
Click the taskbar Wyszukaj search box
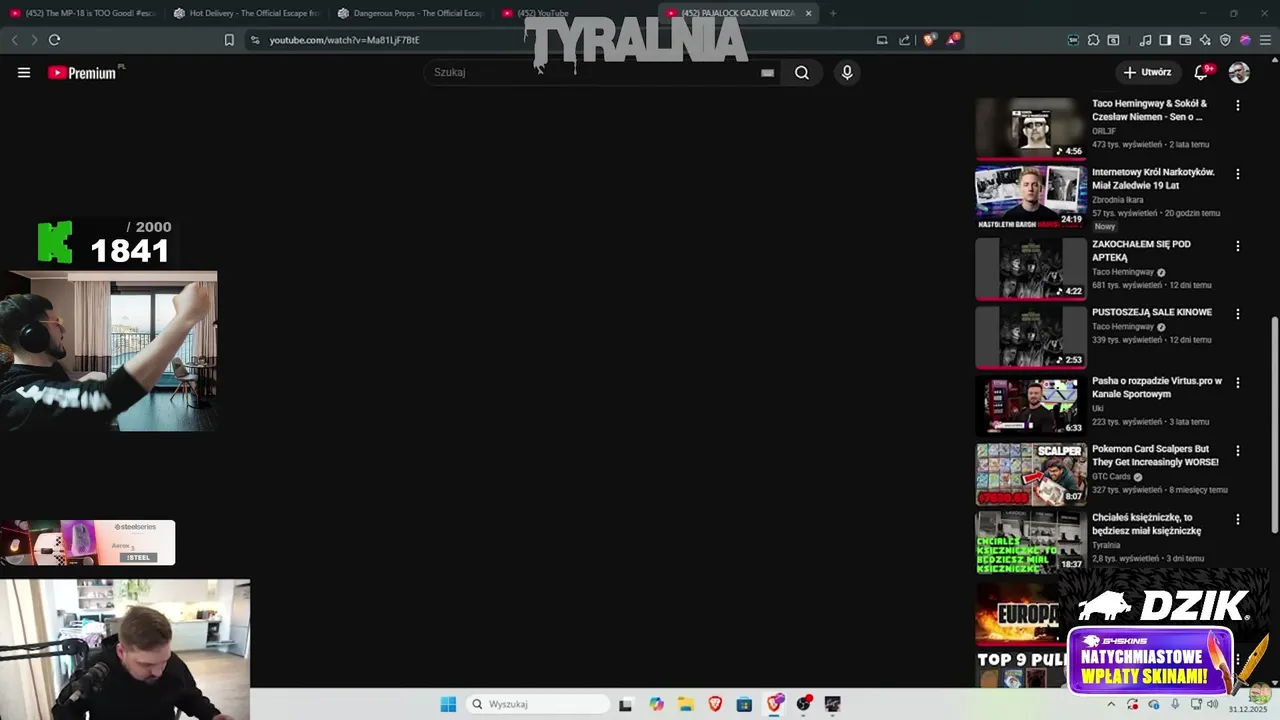coord(538,704)
